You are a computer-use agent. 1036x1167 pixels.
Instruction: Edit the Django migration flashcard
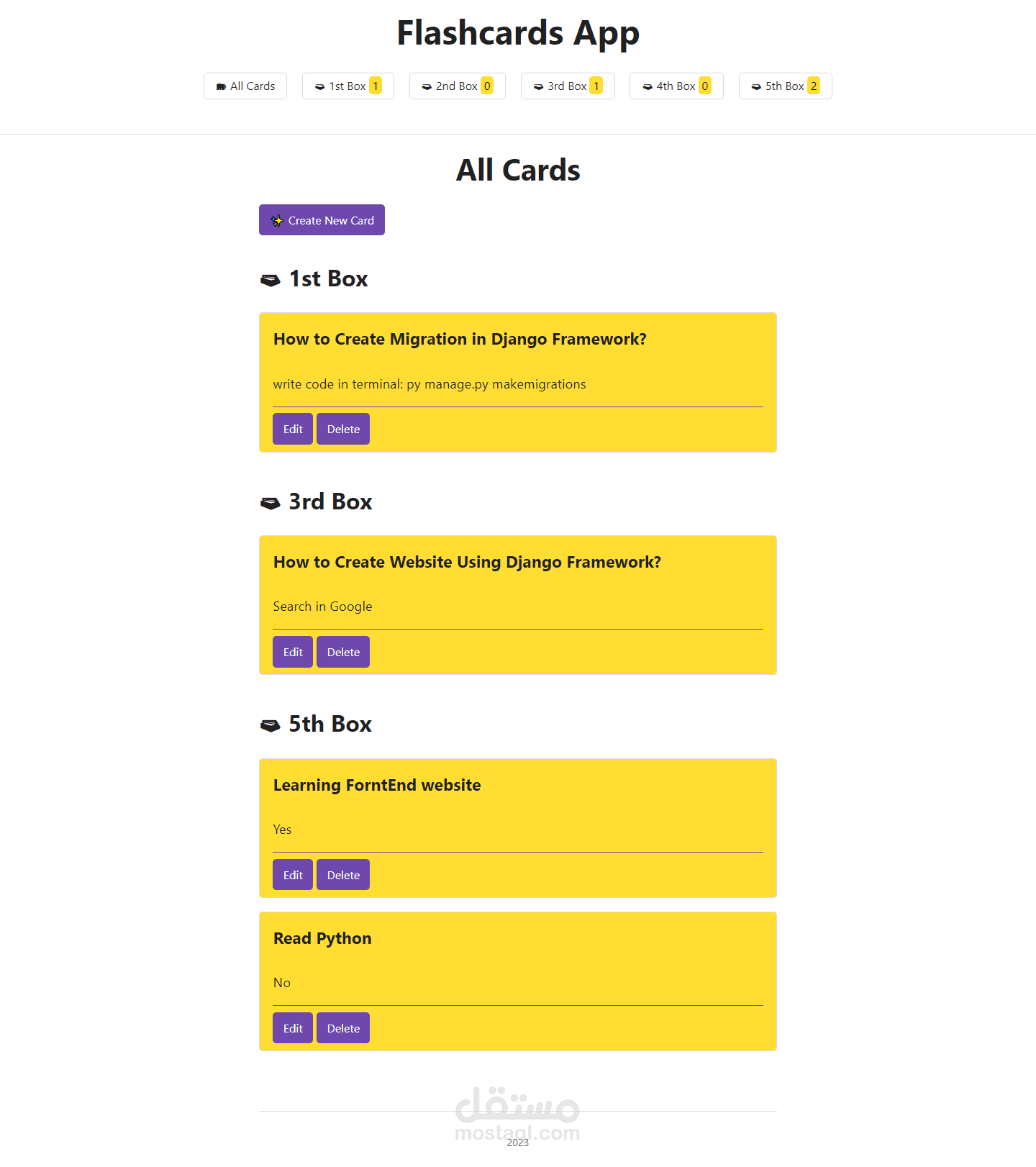(x=292, y=429)
